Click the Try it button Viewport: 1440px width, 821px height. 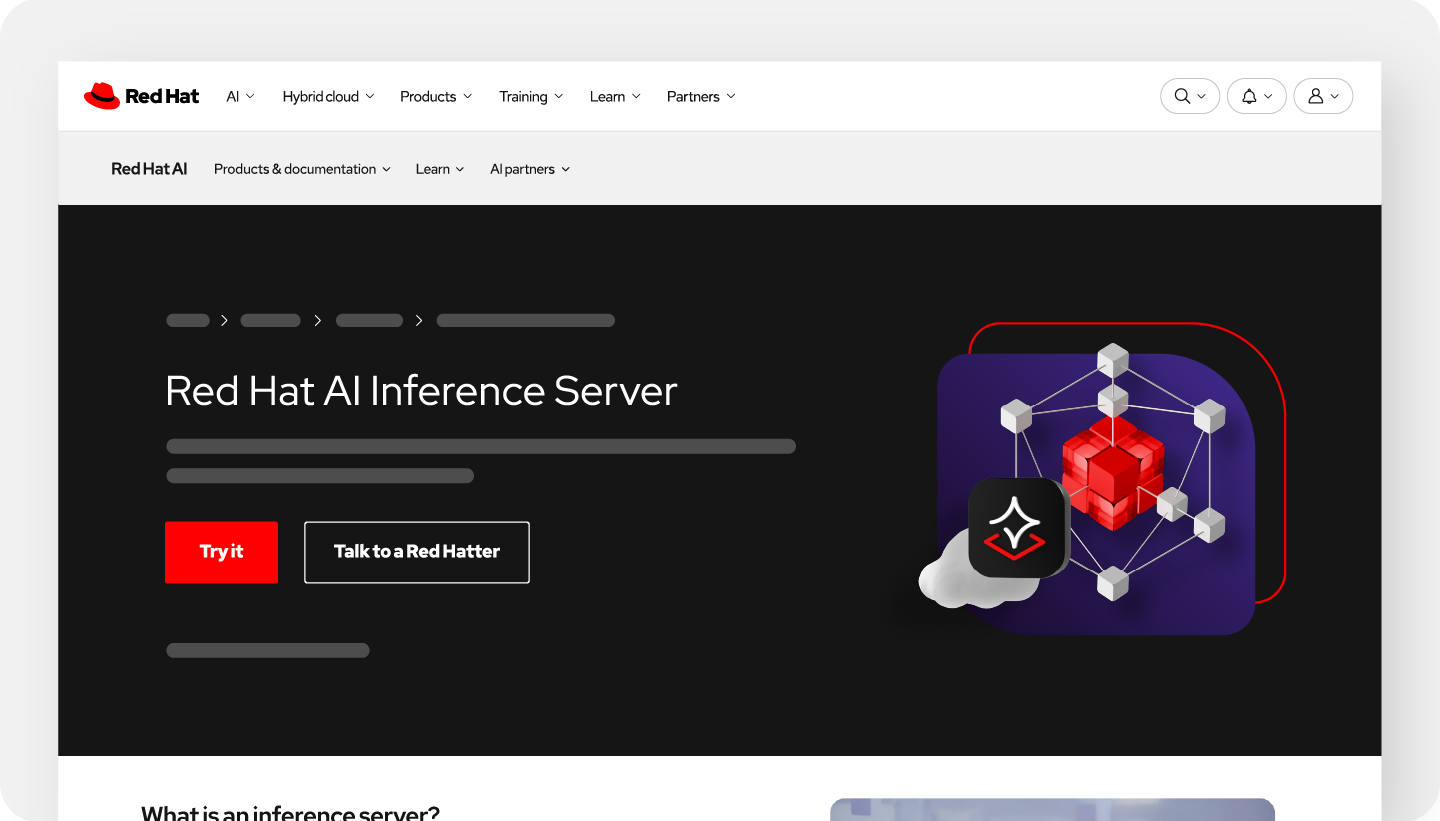221,552
